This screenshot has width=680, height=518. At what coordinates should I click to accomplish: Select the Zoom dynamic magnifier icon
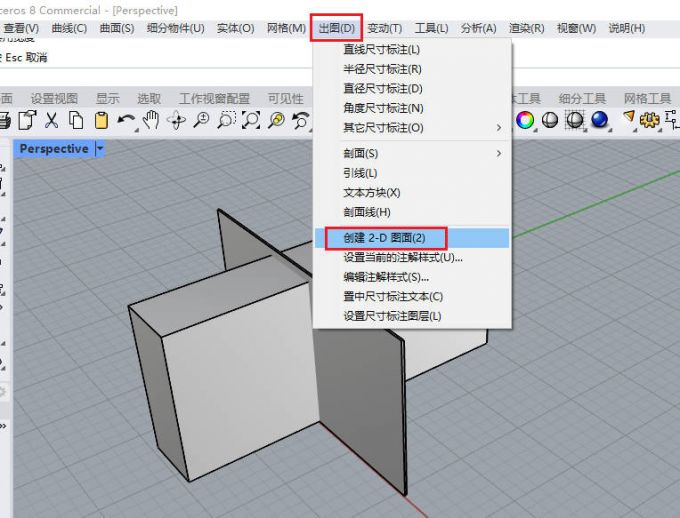pyautogui.click(x=201, y=120)
